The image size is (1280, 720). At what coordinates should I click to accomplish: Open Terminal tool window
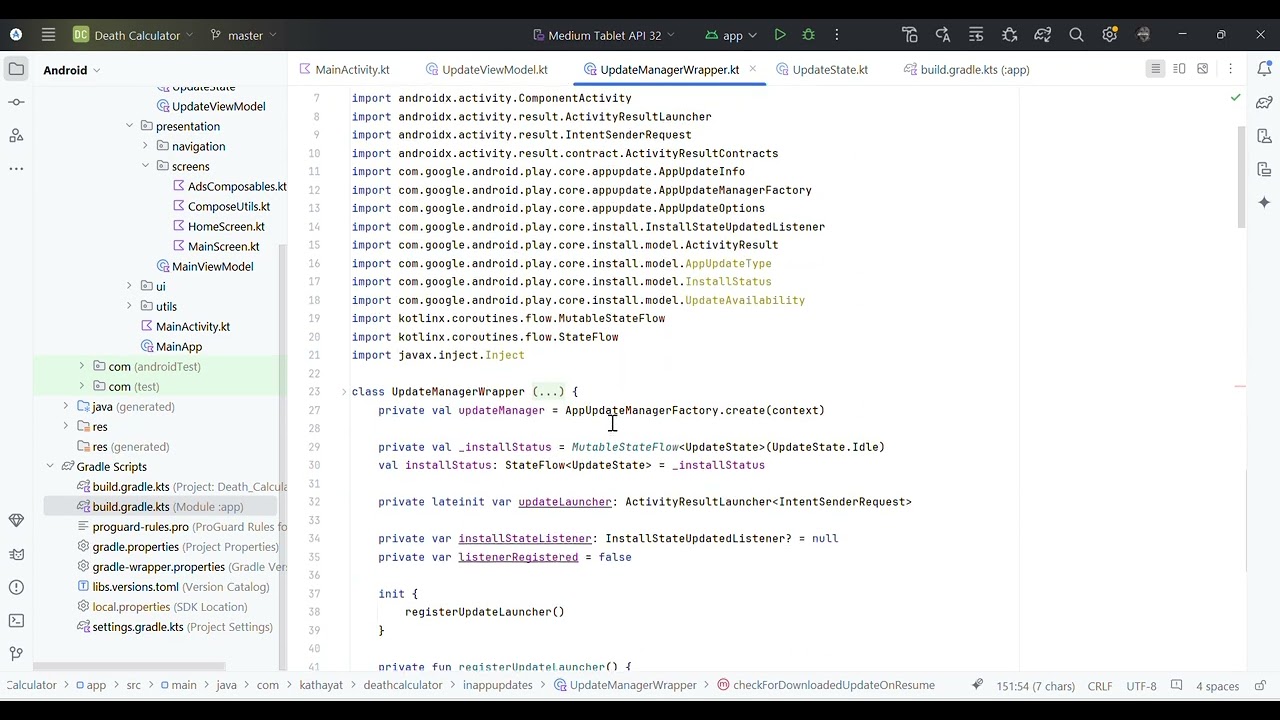tap(16, 620)
